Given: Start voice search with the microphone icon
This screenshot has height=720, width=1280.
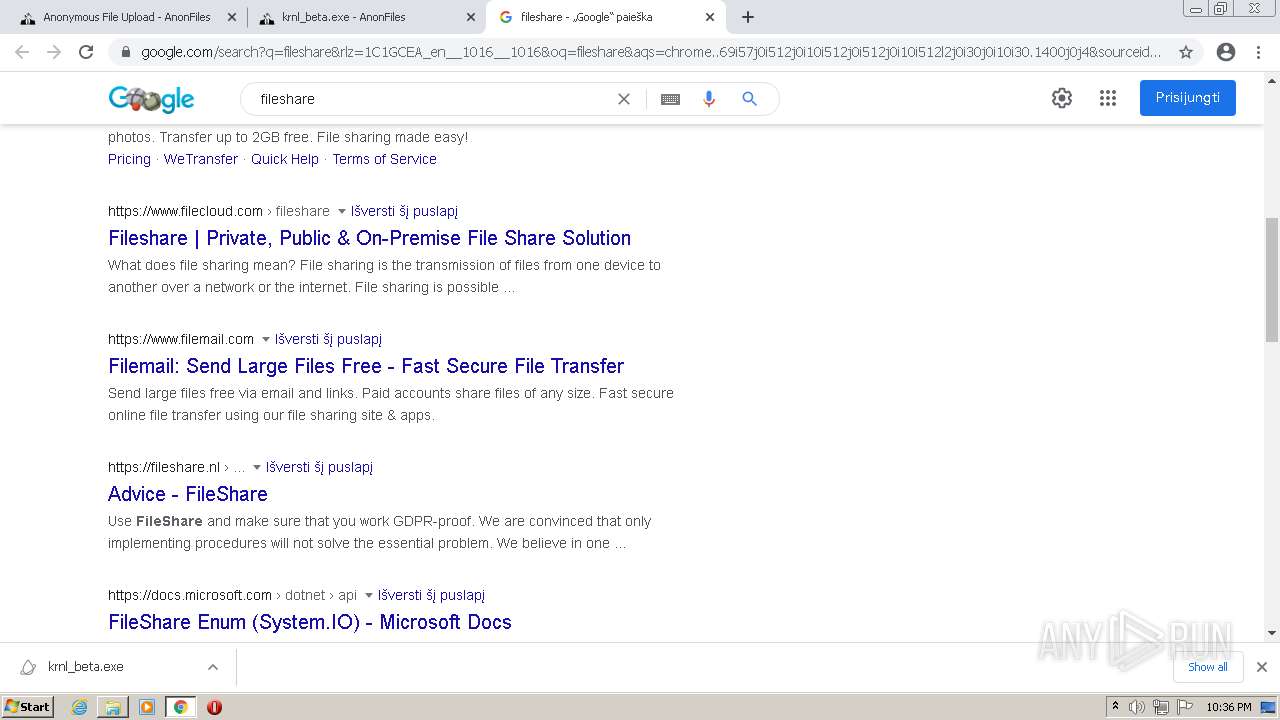Looking at the screenshot, I should click(x=709, y=99).
